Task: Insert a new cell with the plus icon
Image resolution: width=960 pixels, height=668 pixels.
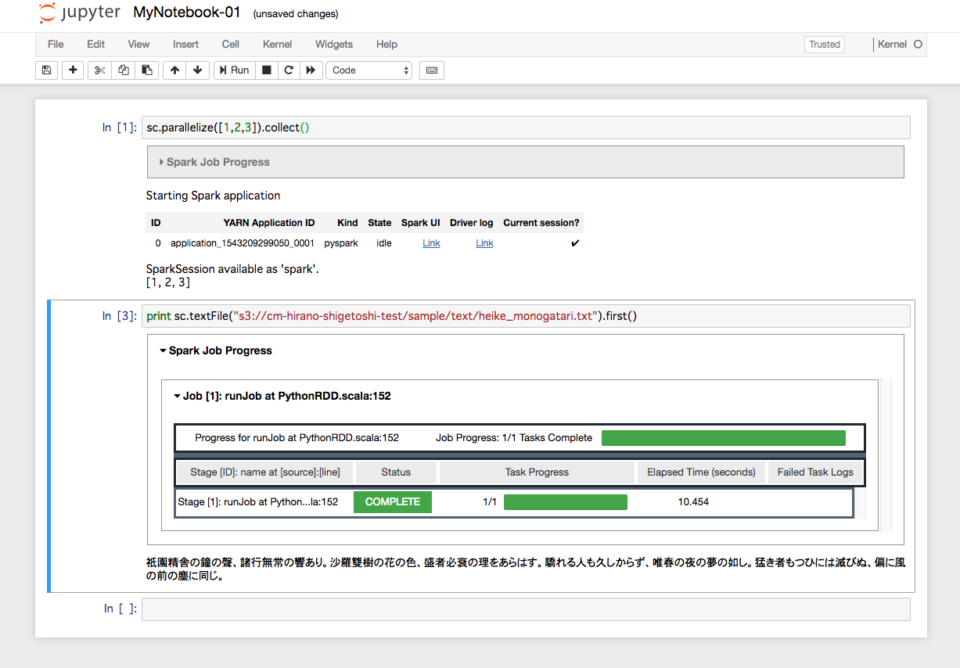Action: (x=71, y=70)
